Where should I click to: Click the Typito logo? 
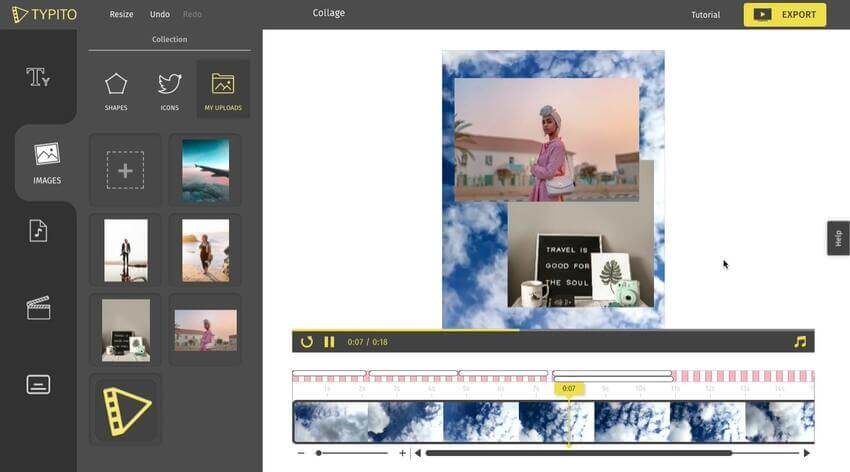pyautogui.click(x=48, y=14)
